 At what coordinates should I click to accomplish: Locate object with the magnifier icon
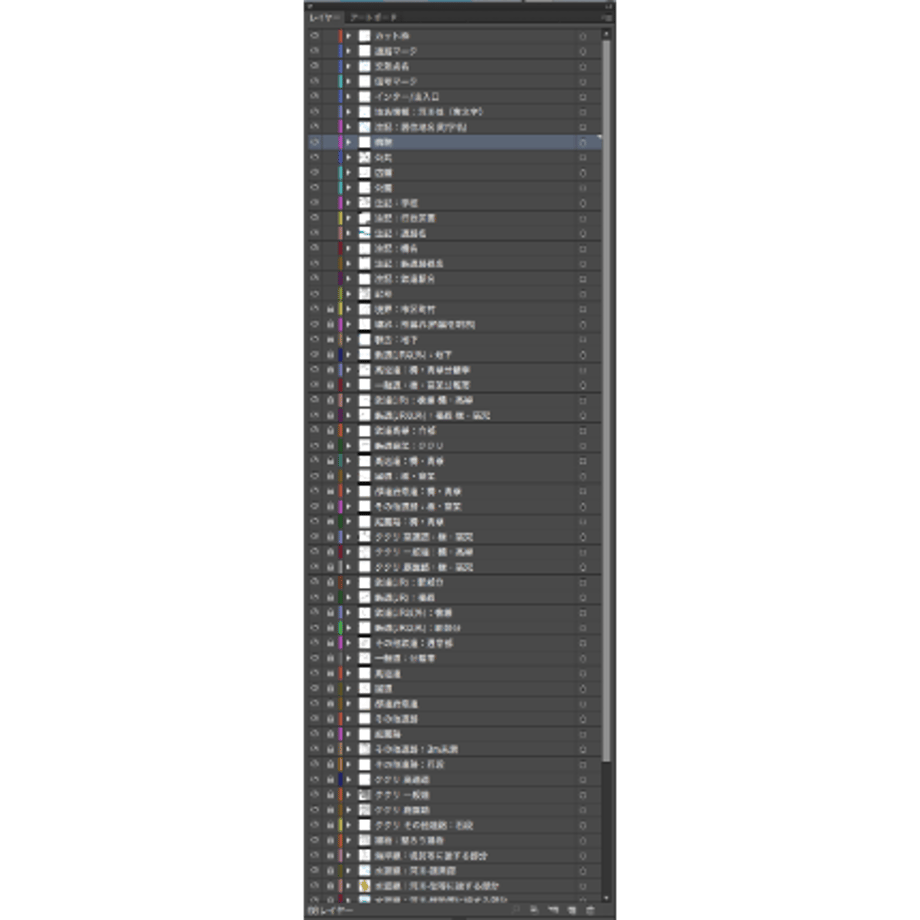516,910
